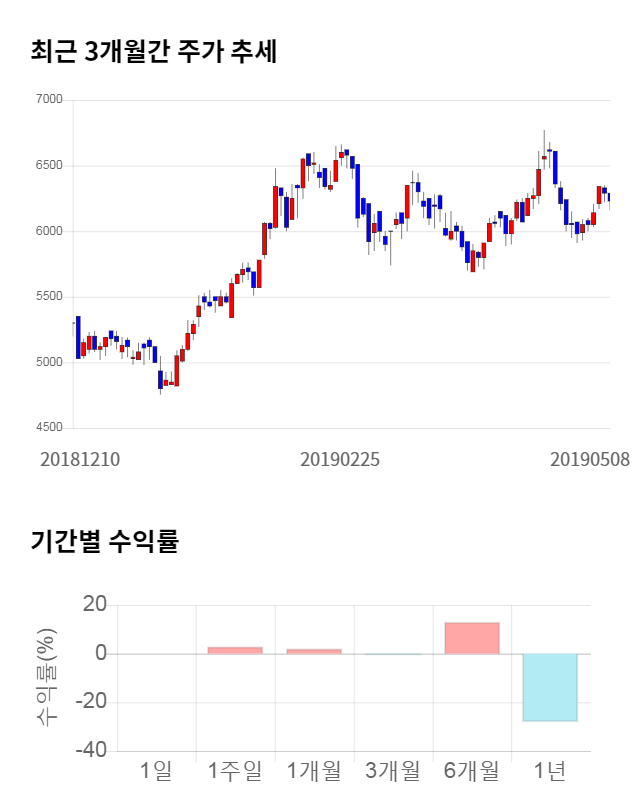Click the 4500 price axis label
640x810 pixels.
(48, 428)
